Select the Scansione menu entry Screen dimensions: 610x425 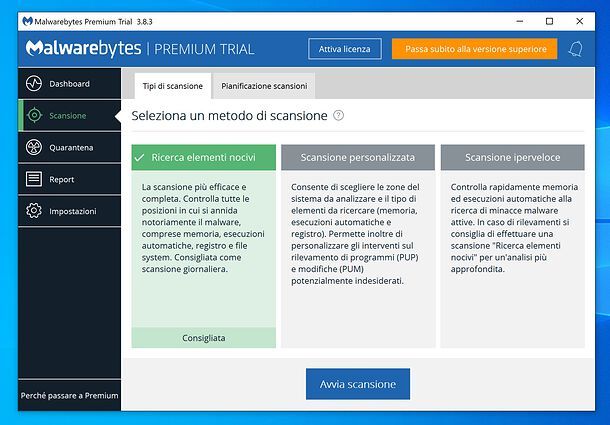(x=69, y=115)
